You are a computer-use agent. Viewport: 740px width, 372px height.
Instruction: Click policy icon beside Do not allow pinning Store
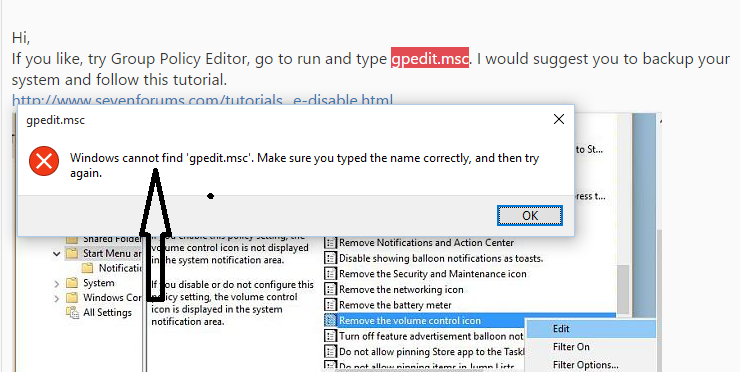pyautogui.click(x=330, y=352)
